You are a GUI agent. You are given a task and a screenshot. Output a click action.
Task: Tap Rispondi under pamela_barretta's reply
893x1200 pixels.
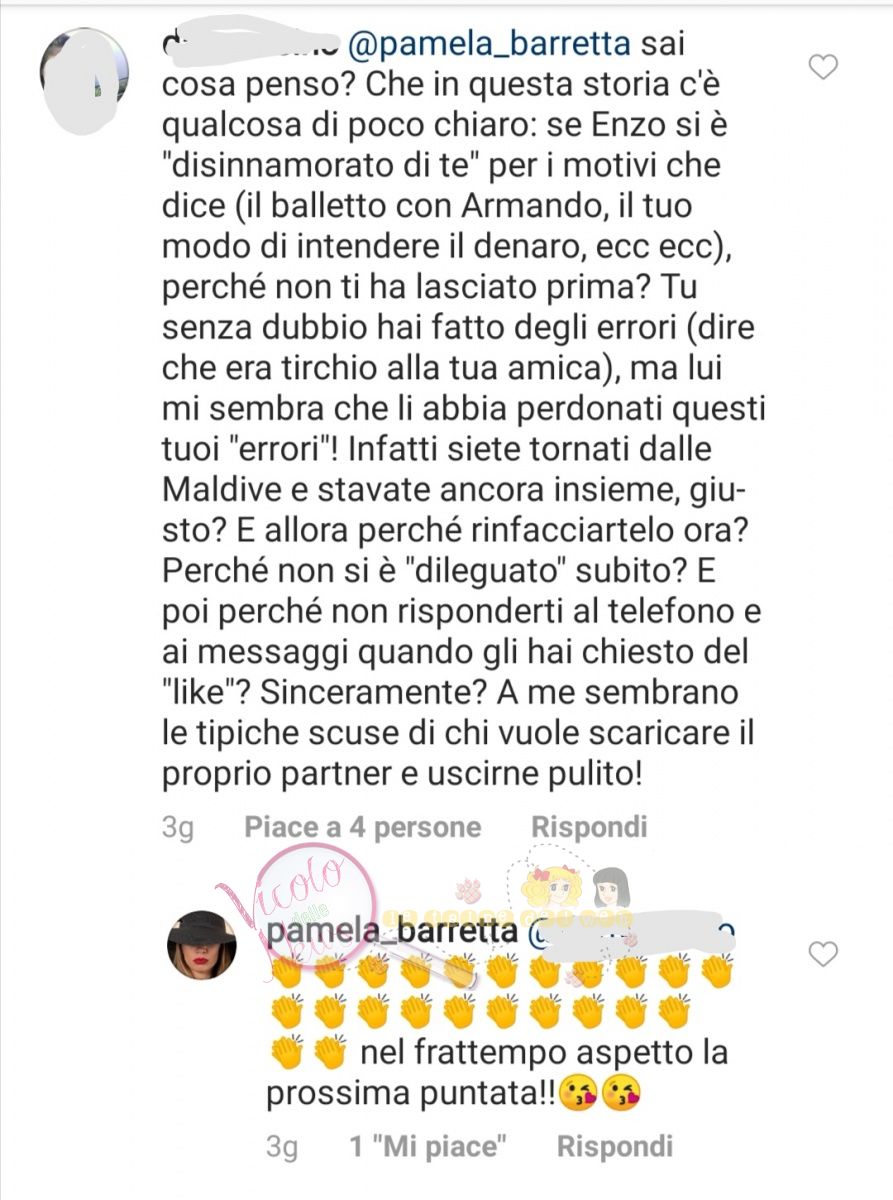[x=615, y=1146]
